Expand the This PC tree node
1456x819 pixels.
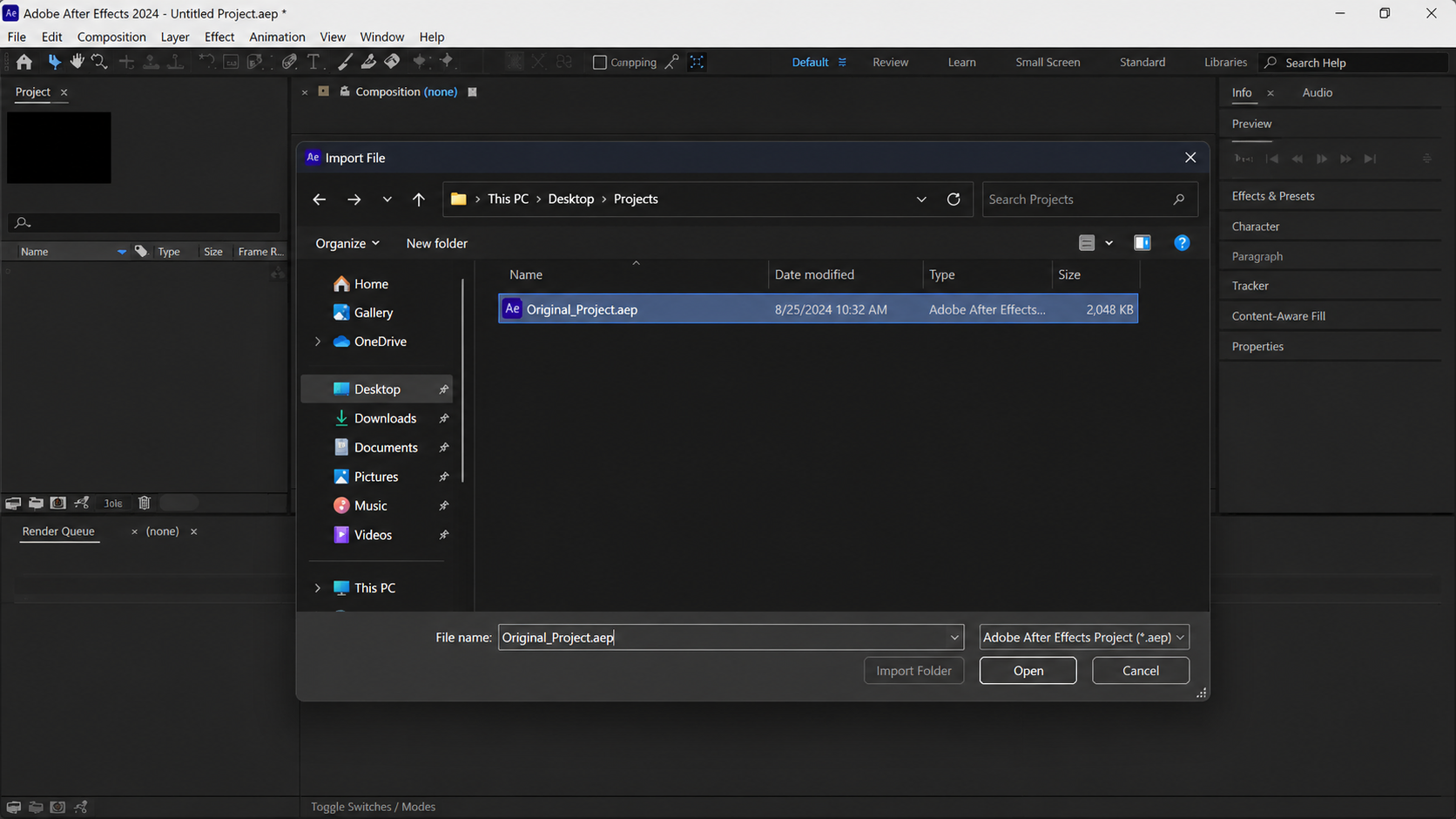[x=318, y=588]
